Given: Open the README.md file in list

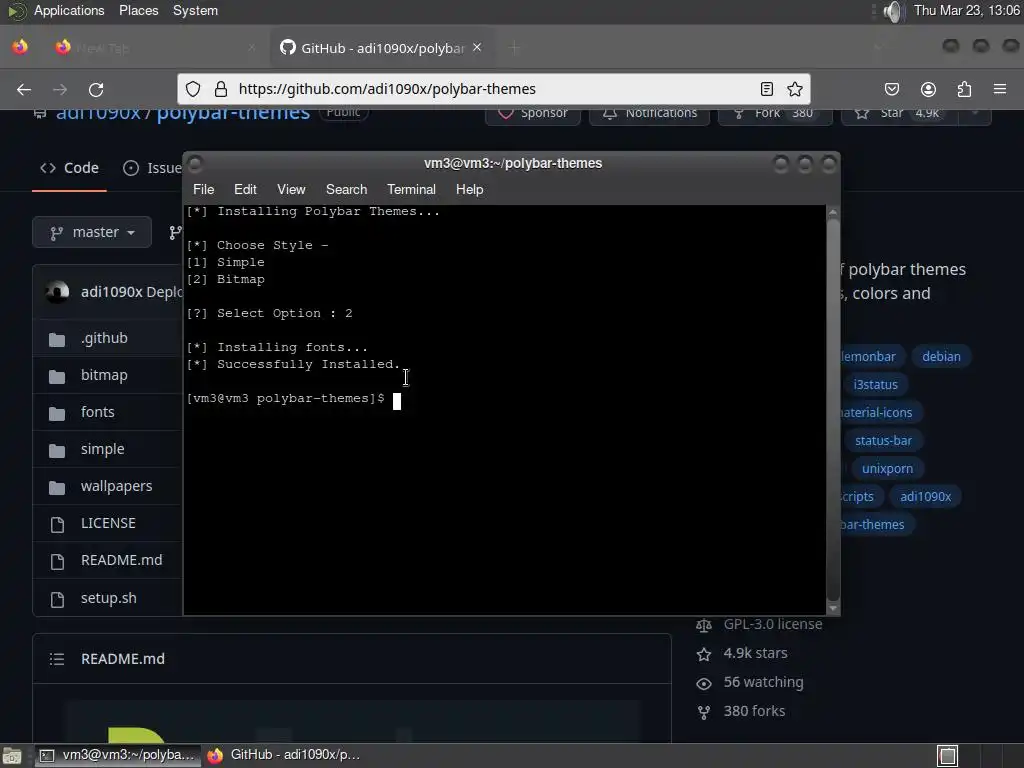Looking at the screenshot, I should [x=121, y=560].
